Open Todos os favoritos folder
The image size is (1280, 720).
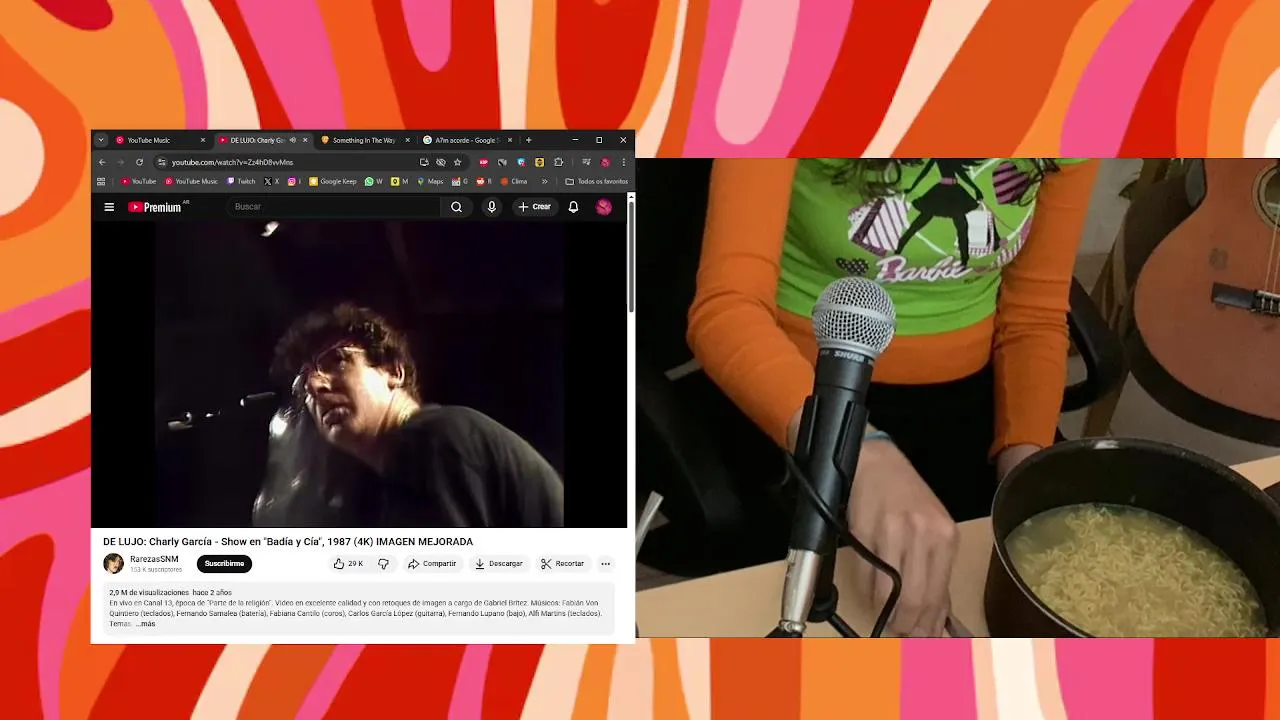point(597,182)
